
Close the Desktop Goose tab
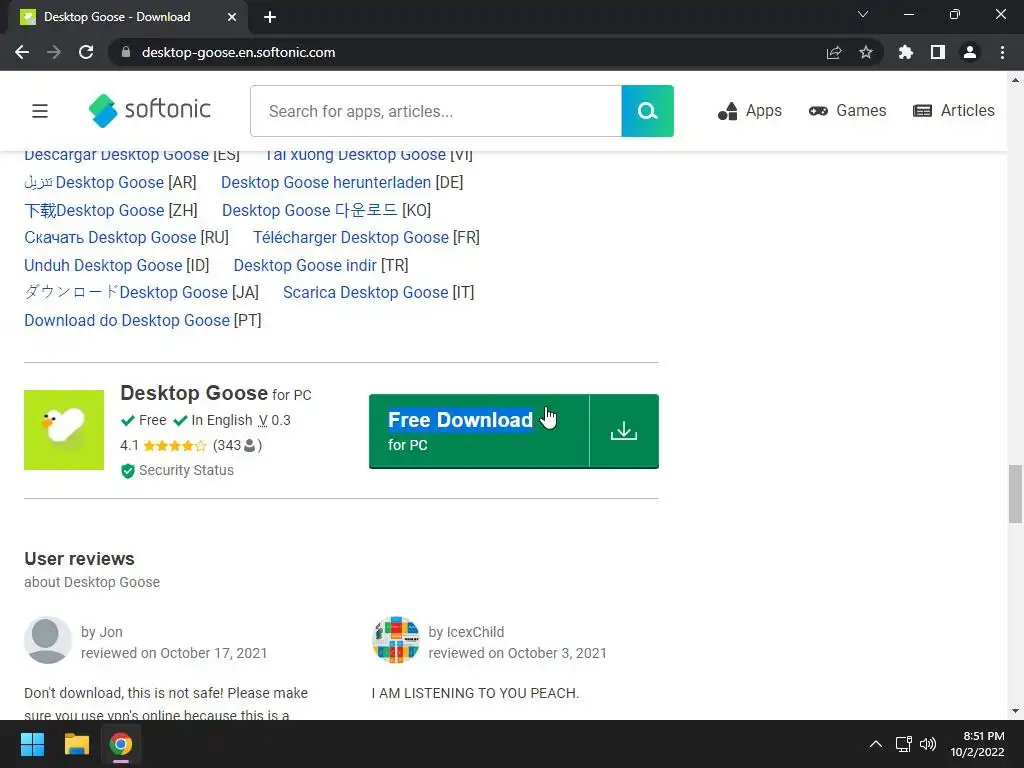tap(231, 17)
